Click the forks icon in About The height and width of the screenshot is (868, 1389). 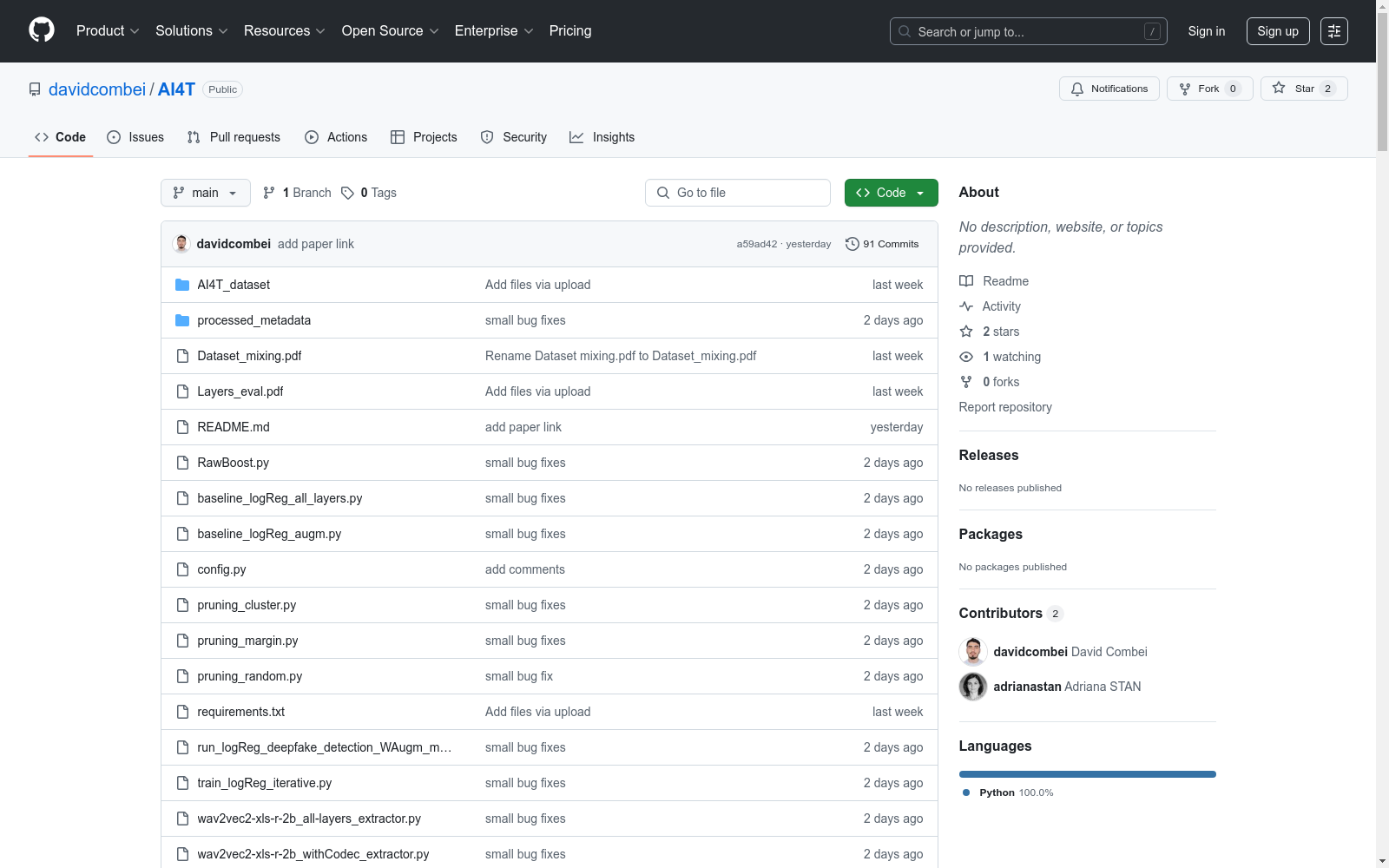tap(966, 382)
